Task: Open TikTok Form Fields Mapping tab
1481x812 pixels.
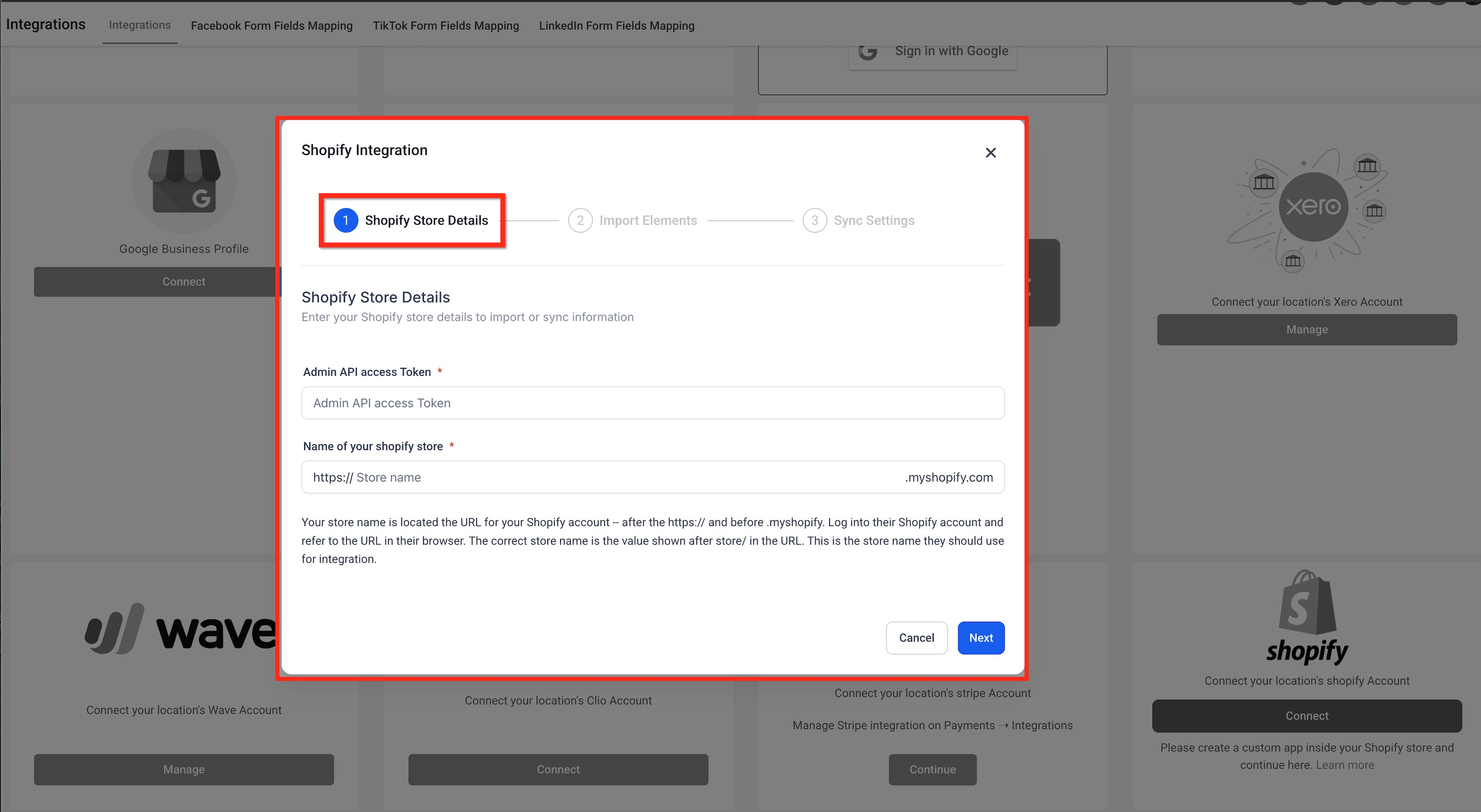Action: [x=445, y=26]
